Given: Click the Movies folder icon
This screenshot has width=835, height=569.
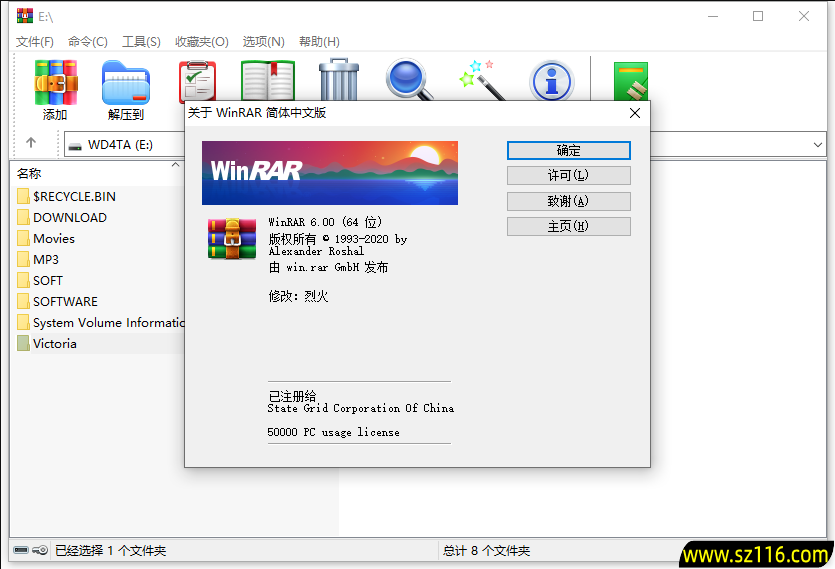Looking at the screenshot, I should click(23, 238).
